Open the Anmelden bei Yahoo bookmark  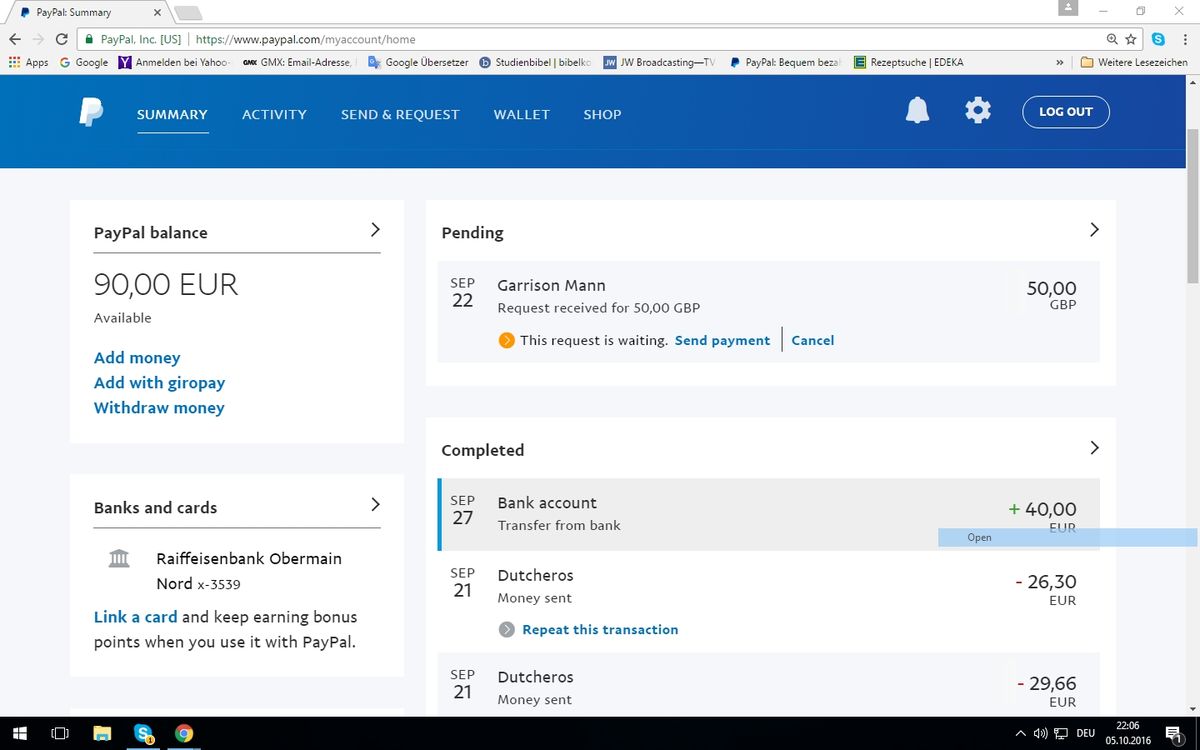coord(174,62)
